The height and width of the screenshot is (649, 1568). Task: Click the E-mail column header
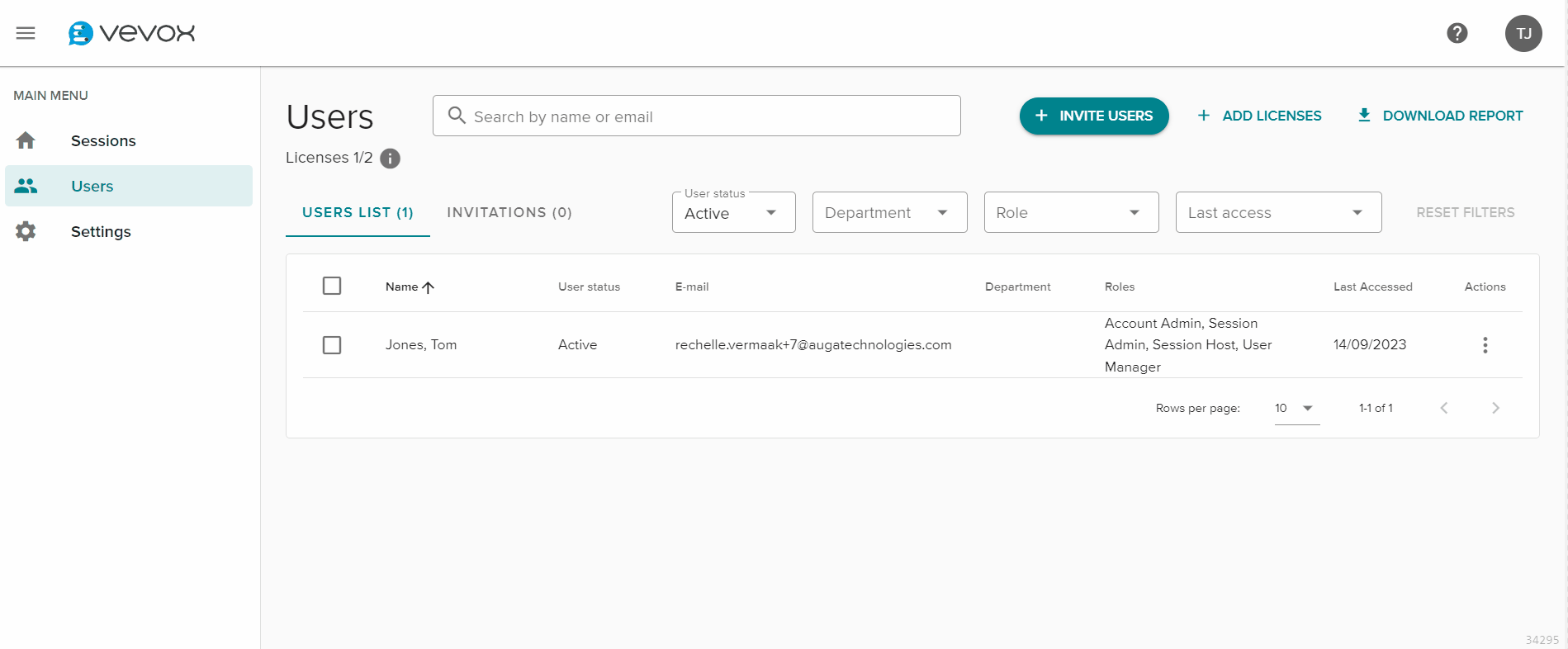point(692,287)
